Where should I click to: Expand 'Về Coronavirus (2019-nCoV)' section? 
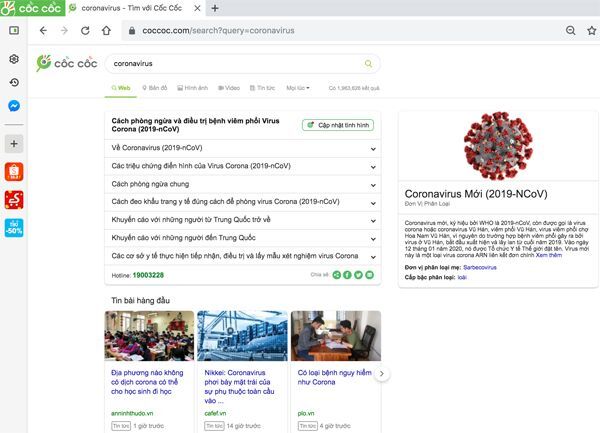pyautogui.click(x=243, y=148)
